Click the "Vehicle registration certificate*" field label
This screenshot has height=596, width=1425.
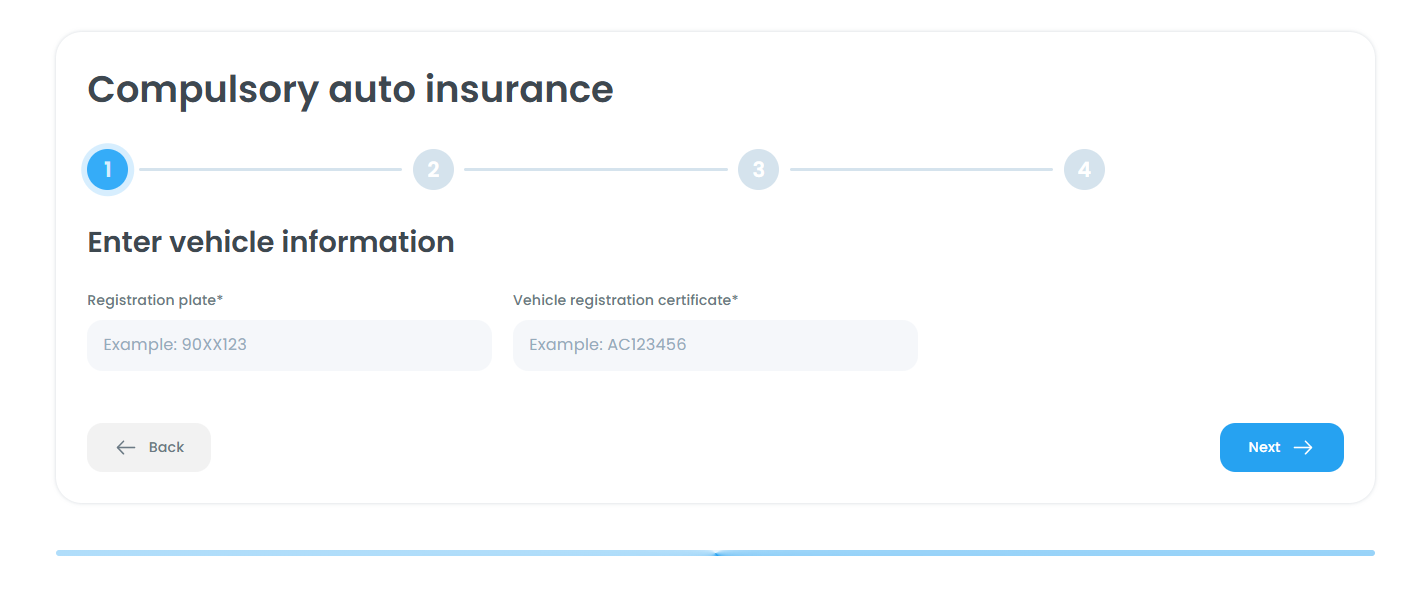pyautogui.click(x=625, y=300)
